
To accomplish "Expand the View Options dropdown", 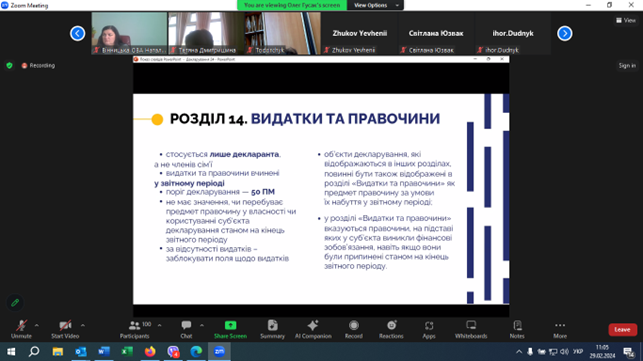I will pyautogui.click(x=375, y=5).
